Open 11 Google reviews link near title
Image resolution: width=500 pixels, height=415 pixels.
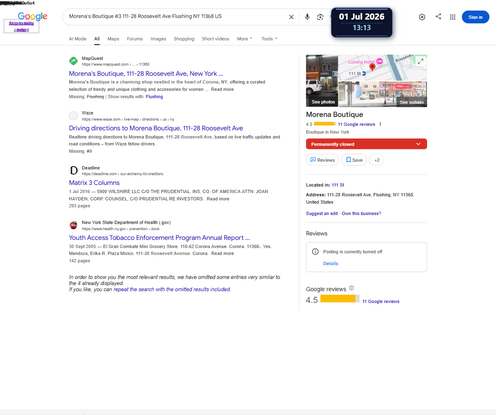356,124
